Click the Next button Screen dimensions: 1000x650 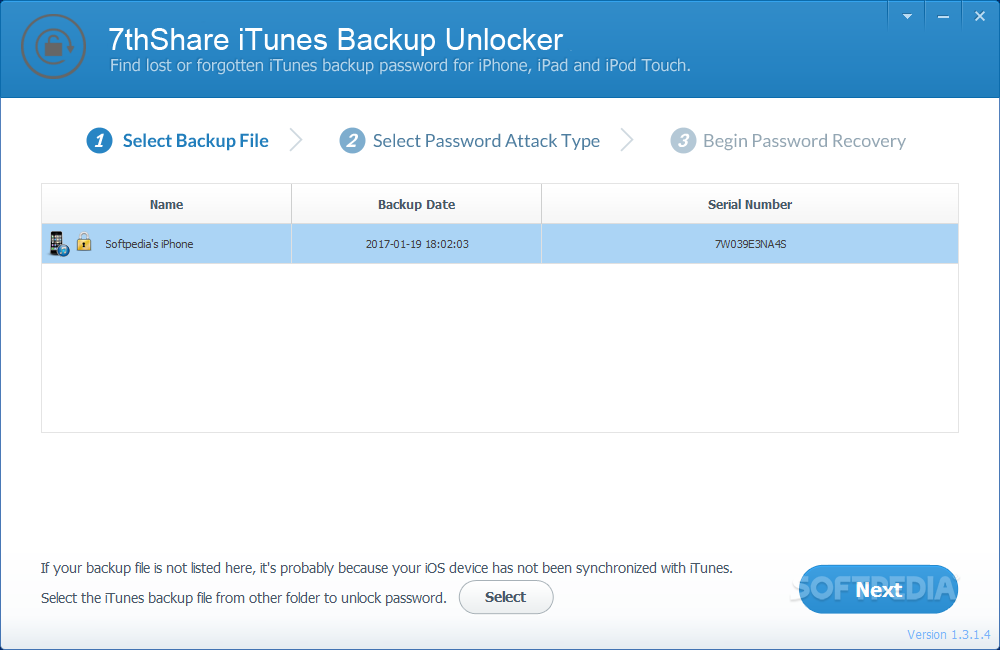click(878, 589)
